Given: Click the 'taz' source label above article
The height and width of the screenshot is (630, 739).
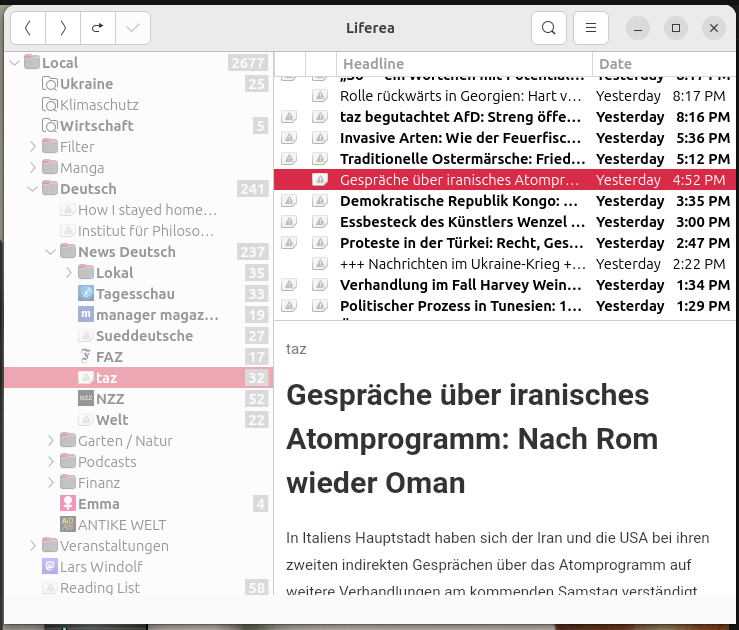Looking at the screenshot, I should click(296, 349).
